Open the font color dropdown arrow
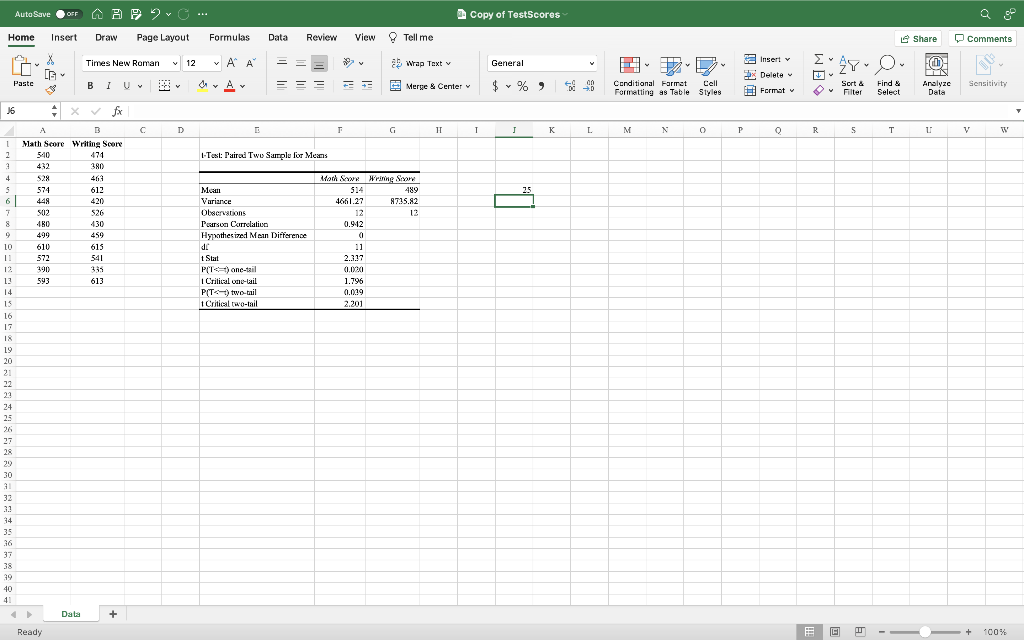This screenshot has height=640, width=1024. click(x=242, y=86)
